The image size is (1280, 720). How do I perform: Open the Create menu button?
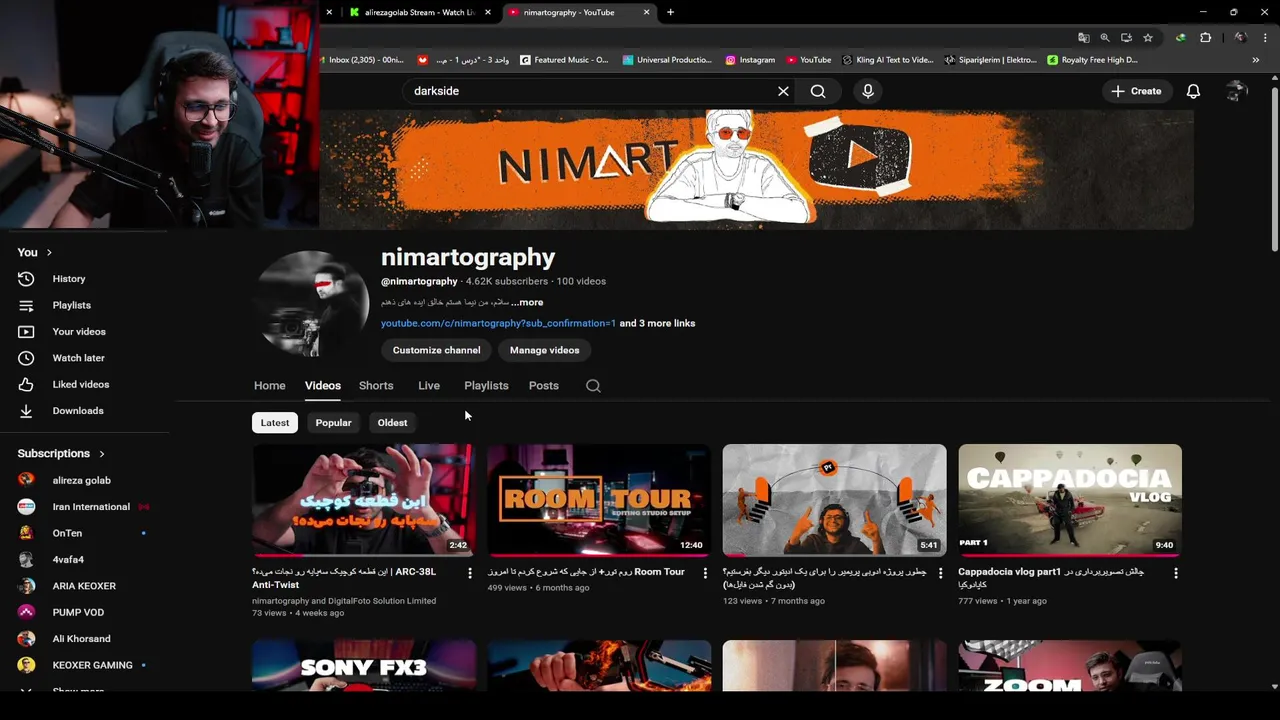click(x=1136, y=91)
